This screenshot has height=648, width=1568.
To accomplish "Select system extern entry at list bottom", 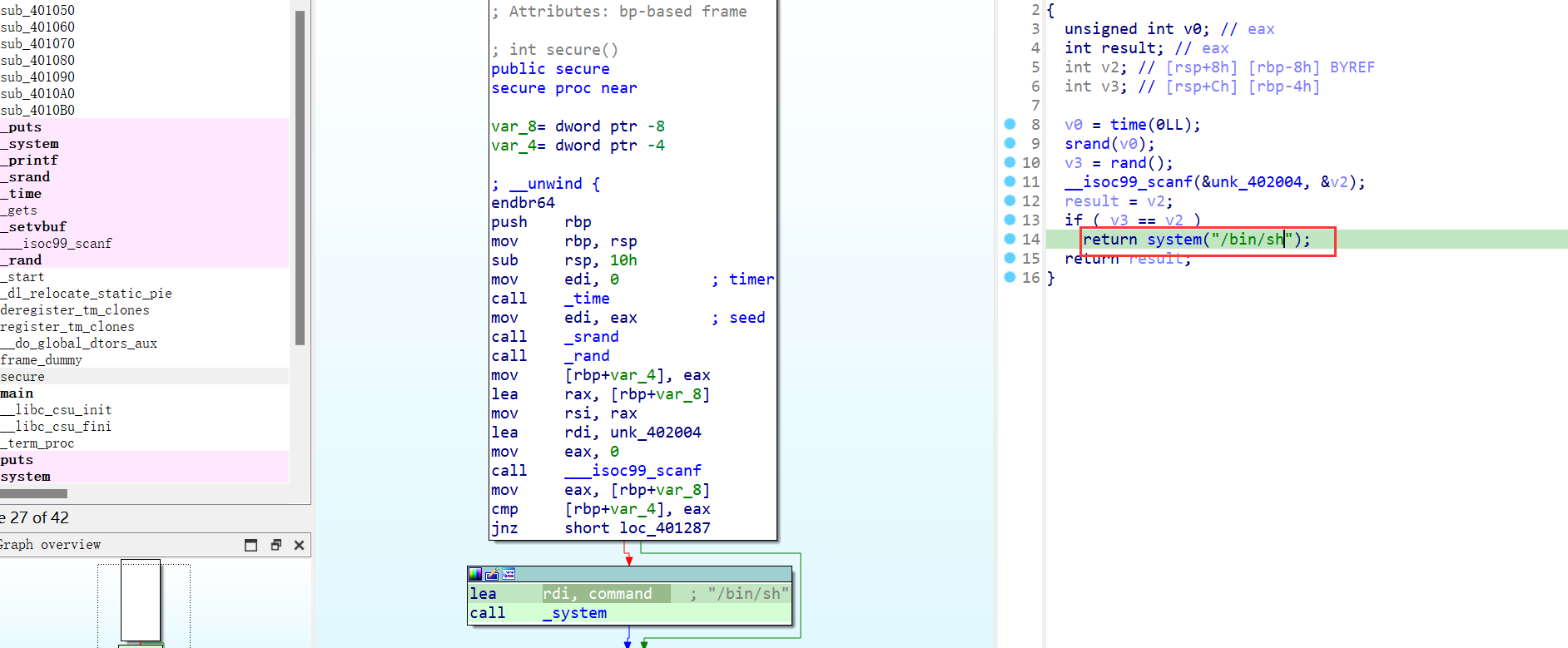I will [x=144, y=476].
